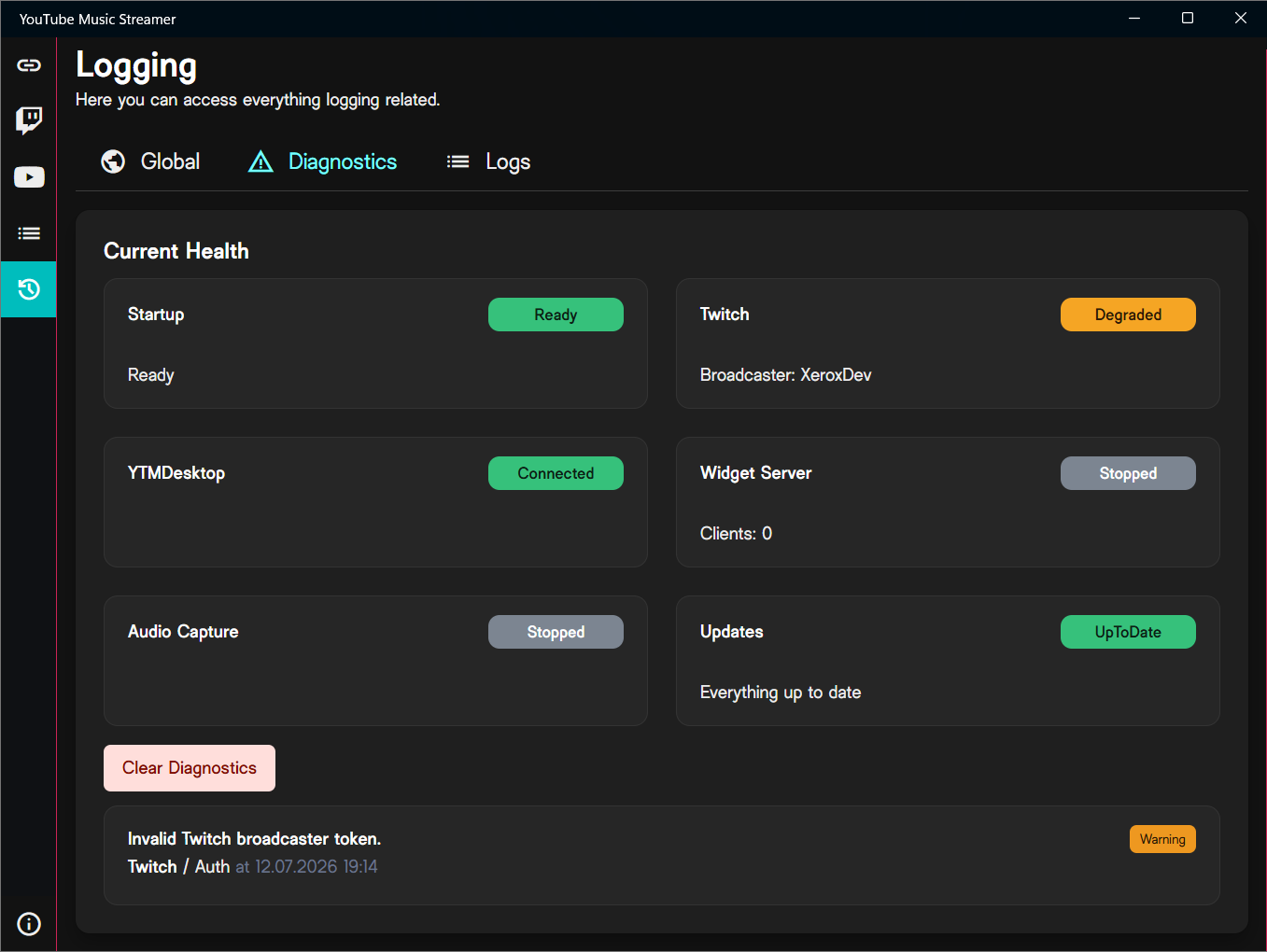Click the YTMDesktop card title
The height and width of the screenshot is (952, 1267).
(176, 473)
